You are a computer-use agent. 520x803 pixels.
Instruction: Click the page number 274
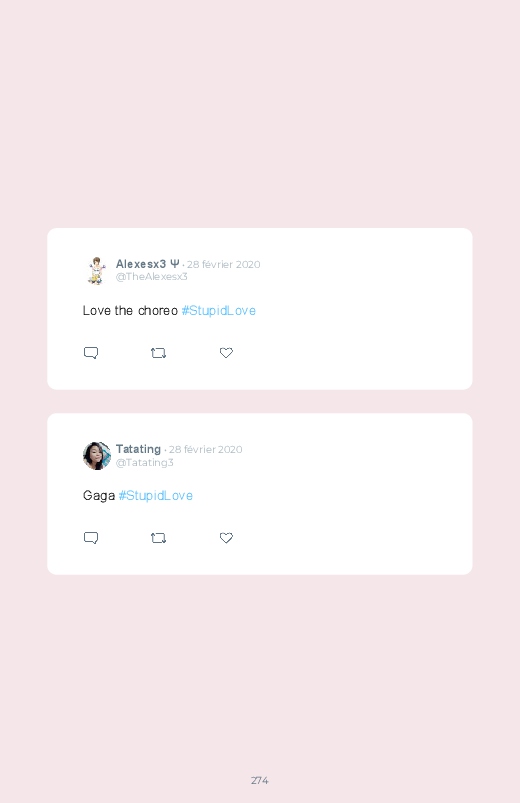coord(260,780)
